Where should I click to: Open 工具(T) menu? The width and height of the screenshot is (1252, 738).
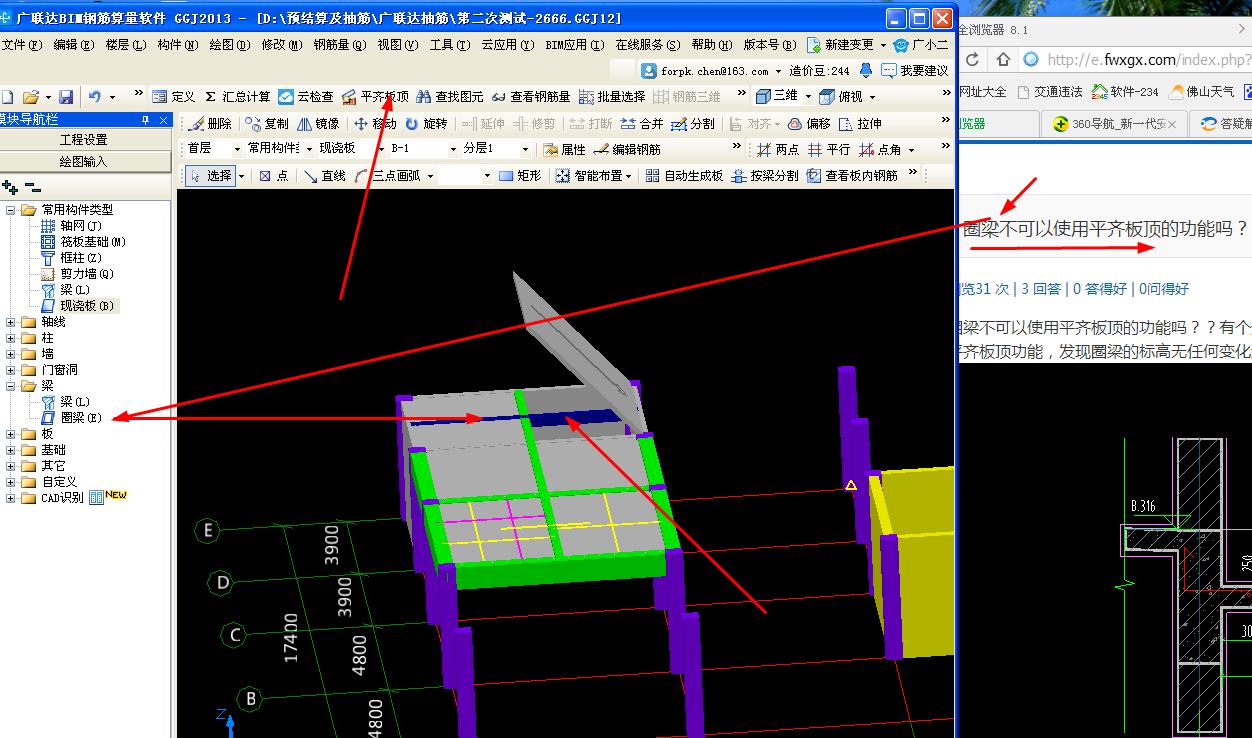click(x=450, y=45)
